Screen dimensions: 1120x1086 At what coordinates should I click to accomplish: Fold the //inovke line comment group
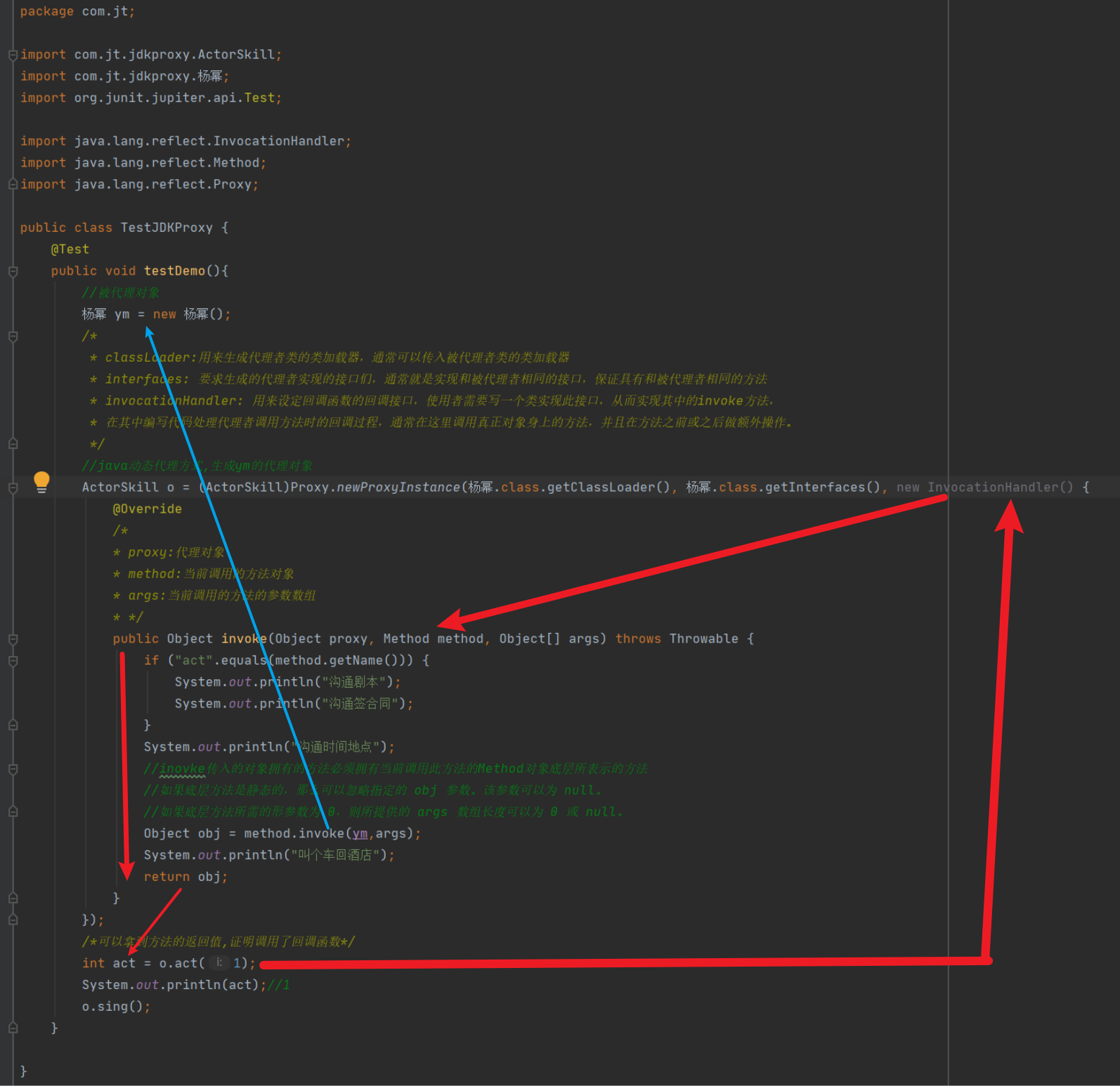(x=13, y=769)
